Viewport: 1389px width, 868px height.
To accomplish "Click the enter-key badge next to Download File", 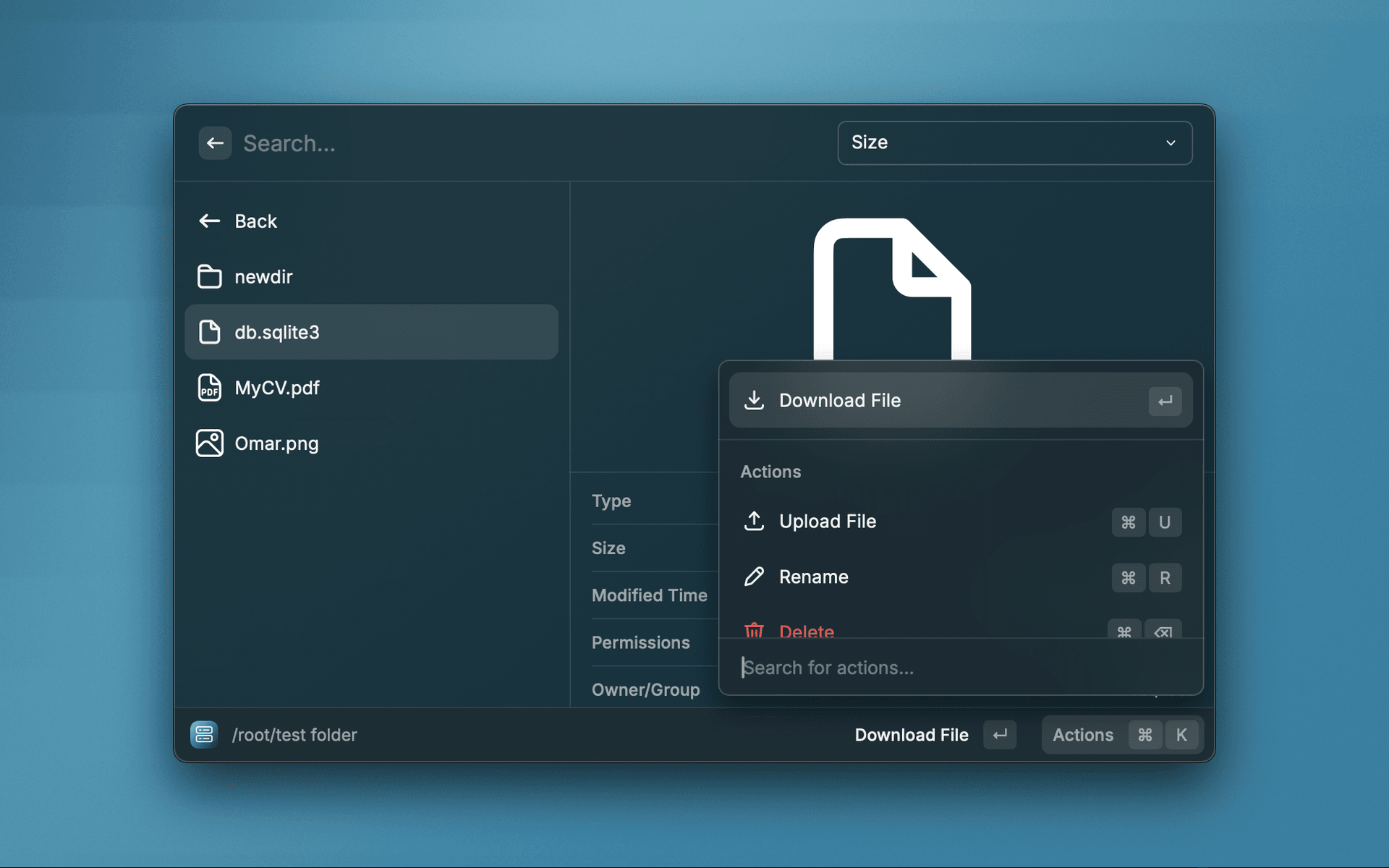I will click(x=1165, y=400).
